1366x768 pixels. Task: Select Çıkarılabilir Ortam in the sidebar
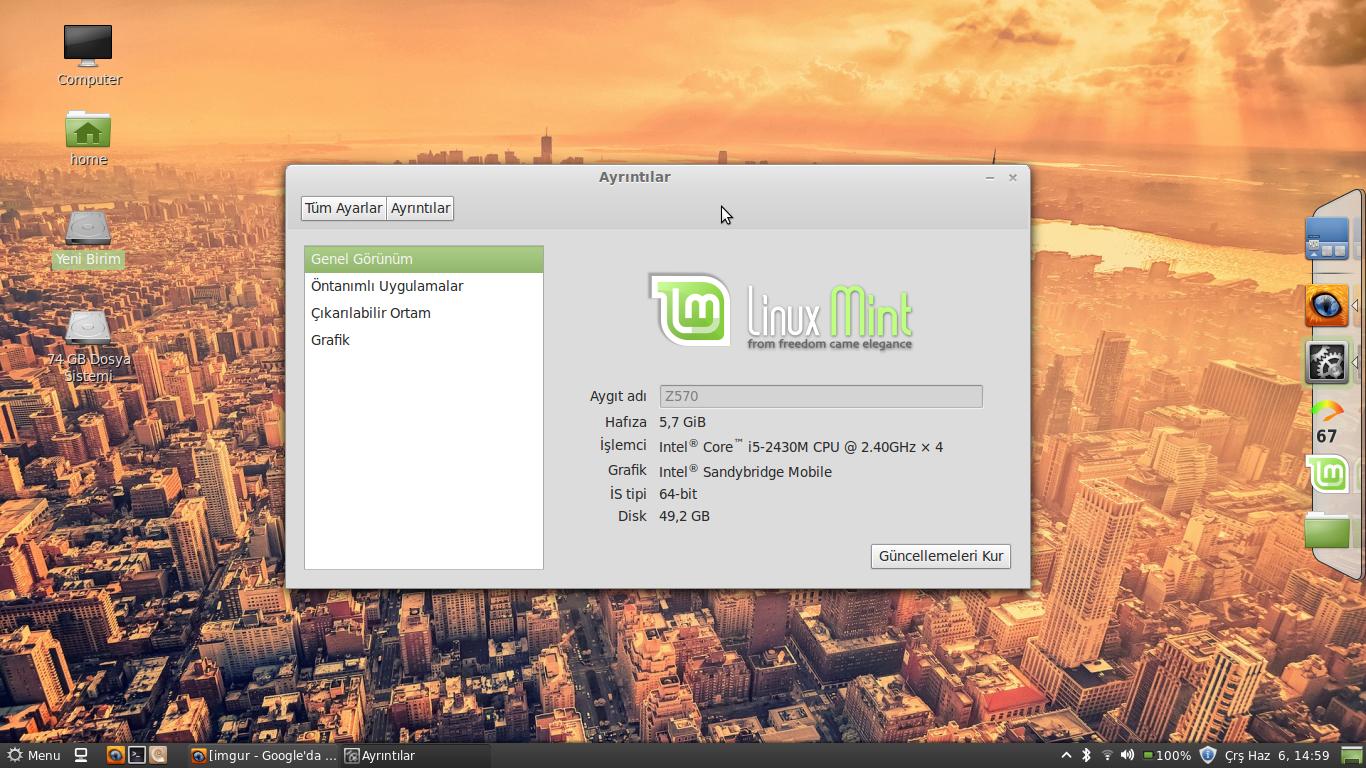point(424,313)
